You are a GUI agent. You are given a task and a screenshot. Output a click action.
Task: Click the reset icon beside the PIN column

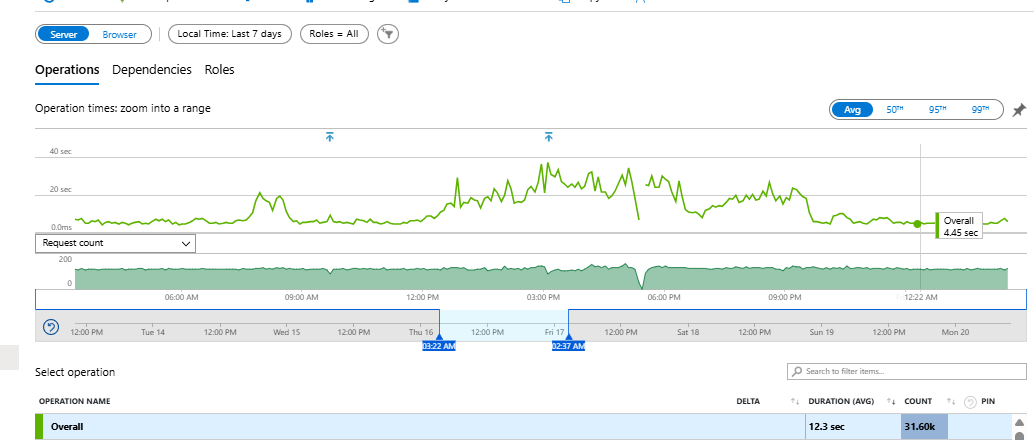pyautogui.click(x=970, y=401)
